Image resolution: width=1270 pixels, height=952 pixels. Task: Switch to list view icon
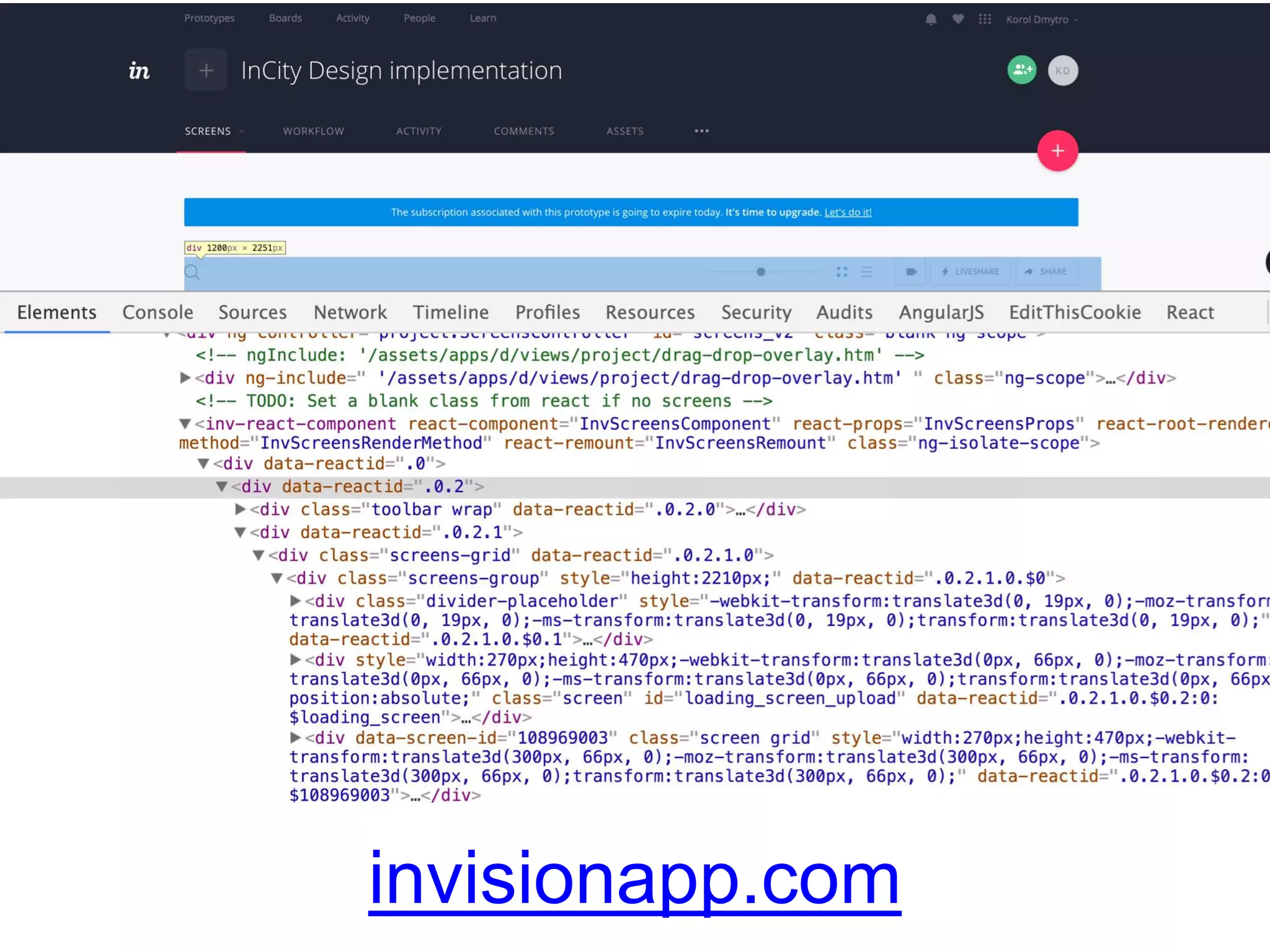pyautogui.click(x=866, y=271)
